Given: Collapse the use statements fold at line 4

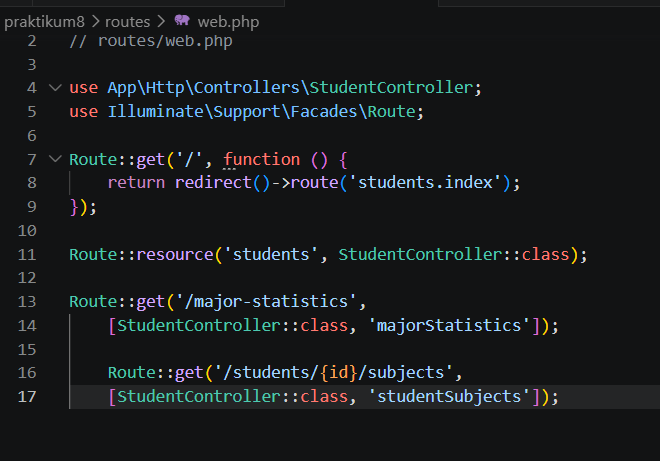Looking at the screenshot, I should tap(56, 88).
